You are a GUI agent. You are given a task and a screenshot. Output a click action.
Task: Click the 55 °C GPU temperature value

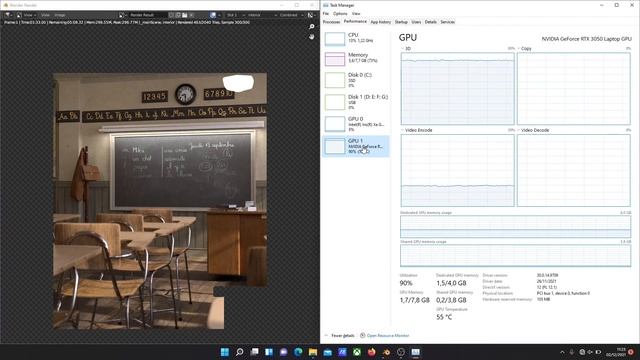(444, 317)
